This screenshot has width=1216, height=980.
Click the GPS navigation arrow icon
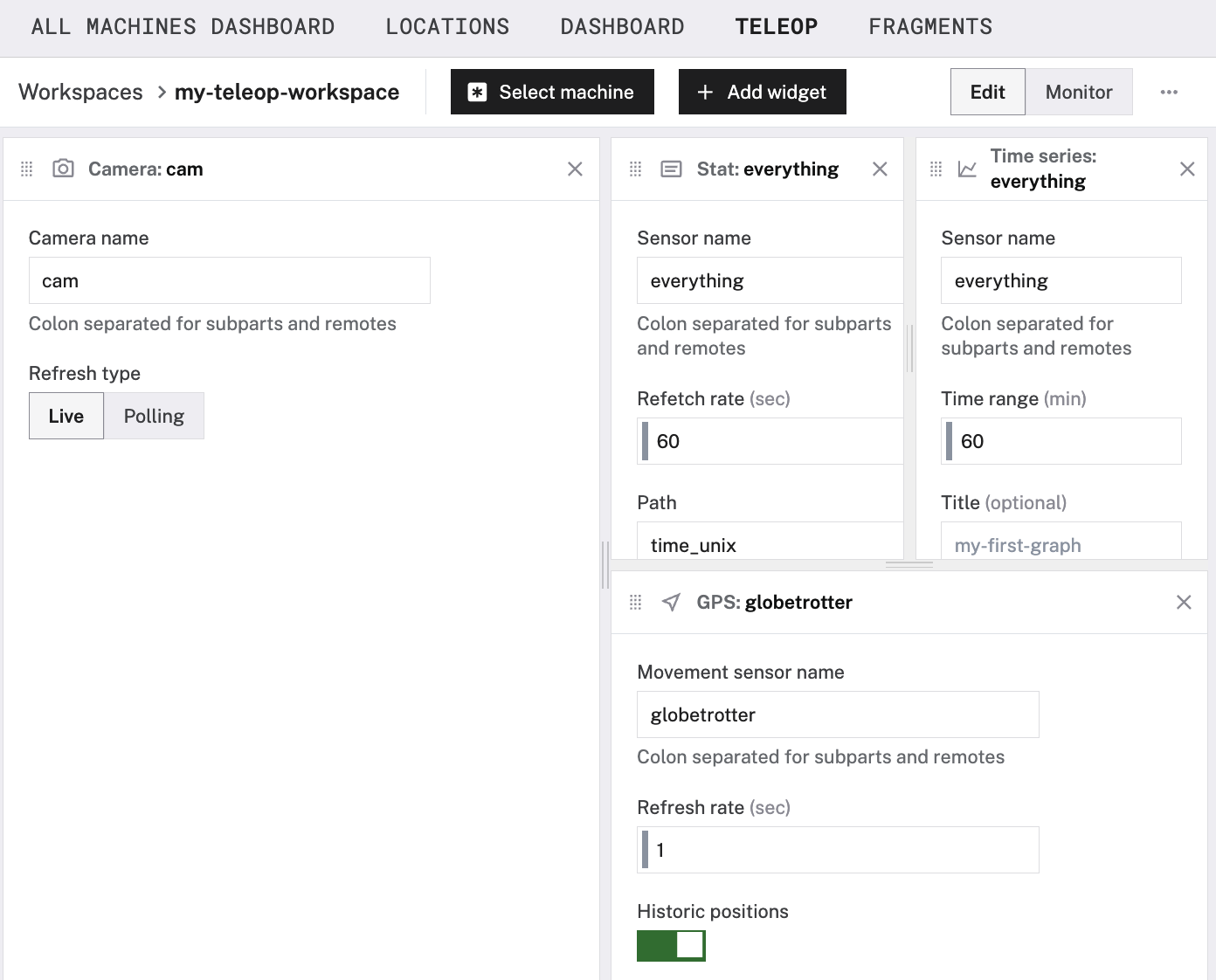pos(671,602)
